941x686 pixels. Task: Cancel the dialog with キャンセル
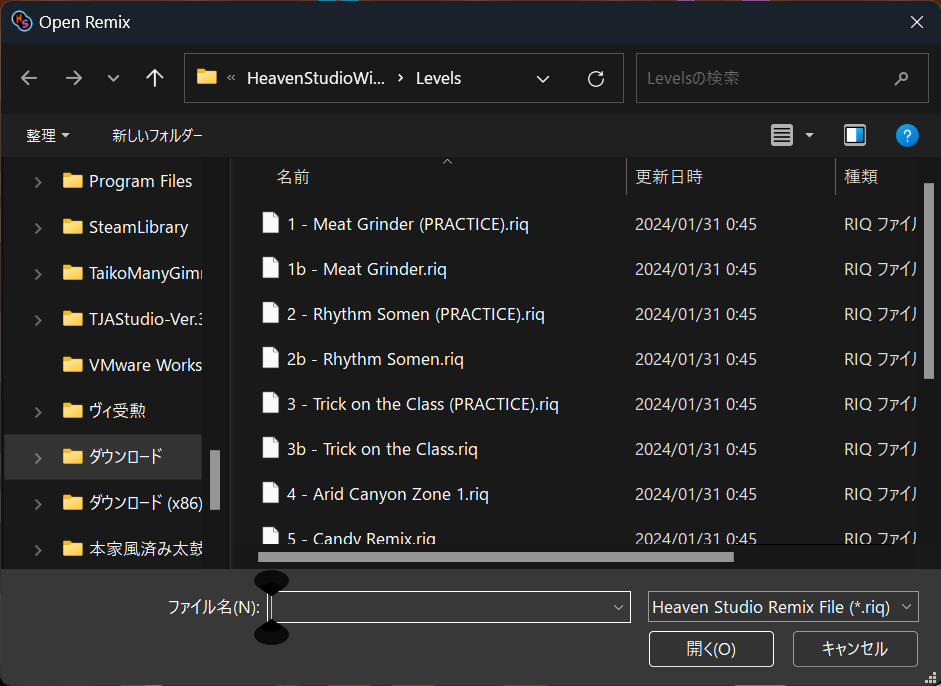tap(855, 648)
